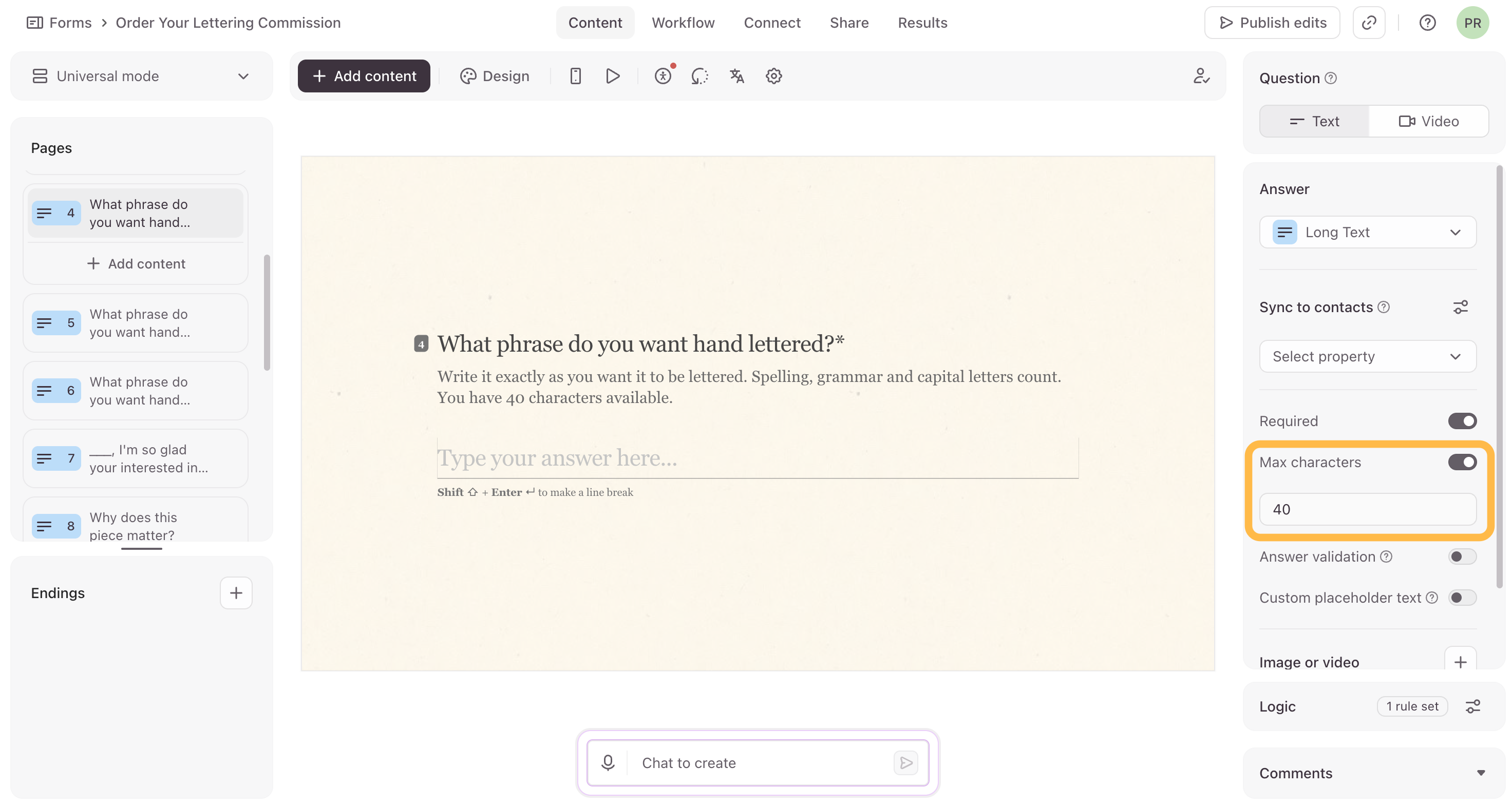
Task: Click the copy link icon
Action: point(1368,23)
